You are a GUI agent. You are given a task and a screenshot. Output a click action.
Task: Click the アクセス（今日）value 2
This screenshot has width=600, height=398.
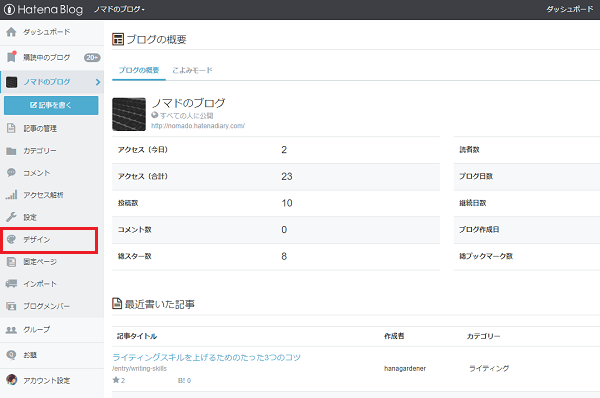click(x=284, y=150)
